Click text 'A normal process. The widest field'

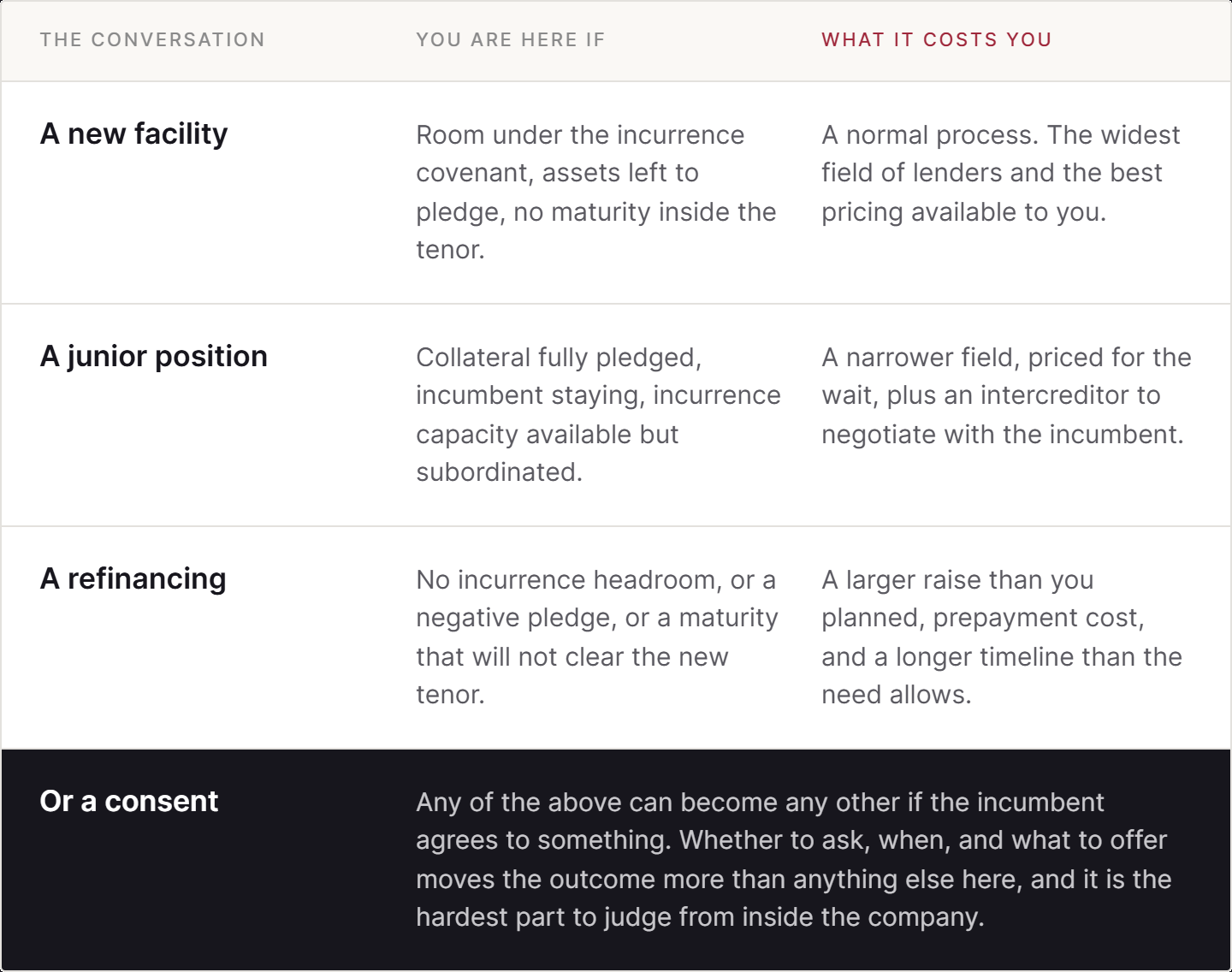coord(1001,154)
